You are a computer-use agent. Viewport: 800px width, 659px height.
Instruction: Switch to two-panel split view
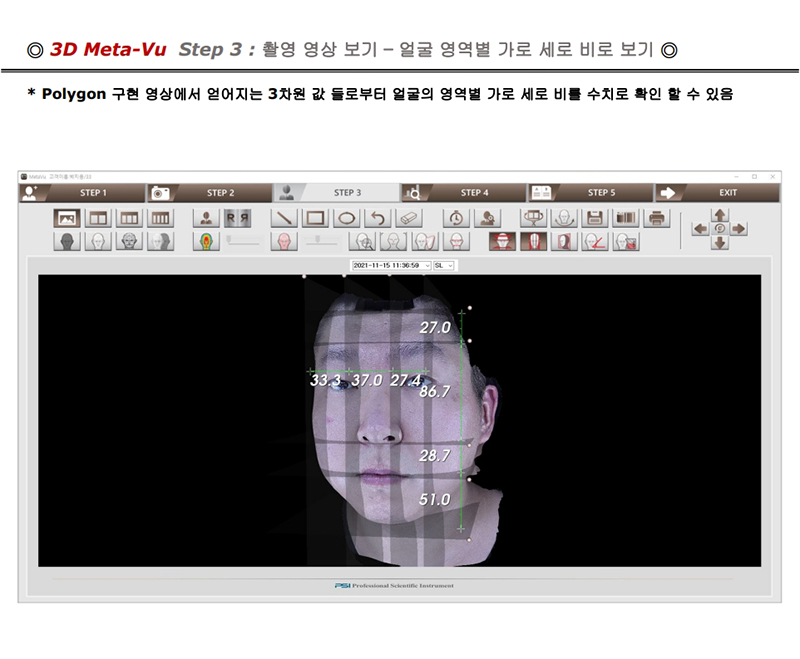click(98, 217)
